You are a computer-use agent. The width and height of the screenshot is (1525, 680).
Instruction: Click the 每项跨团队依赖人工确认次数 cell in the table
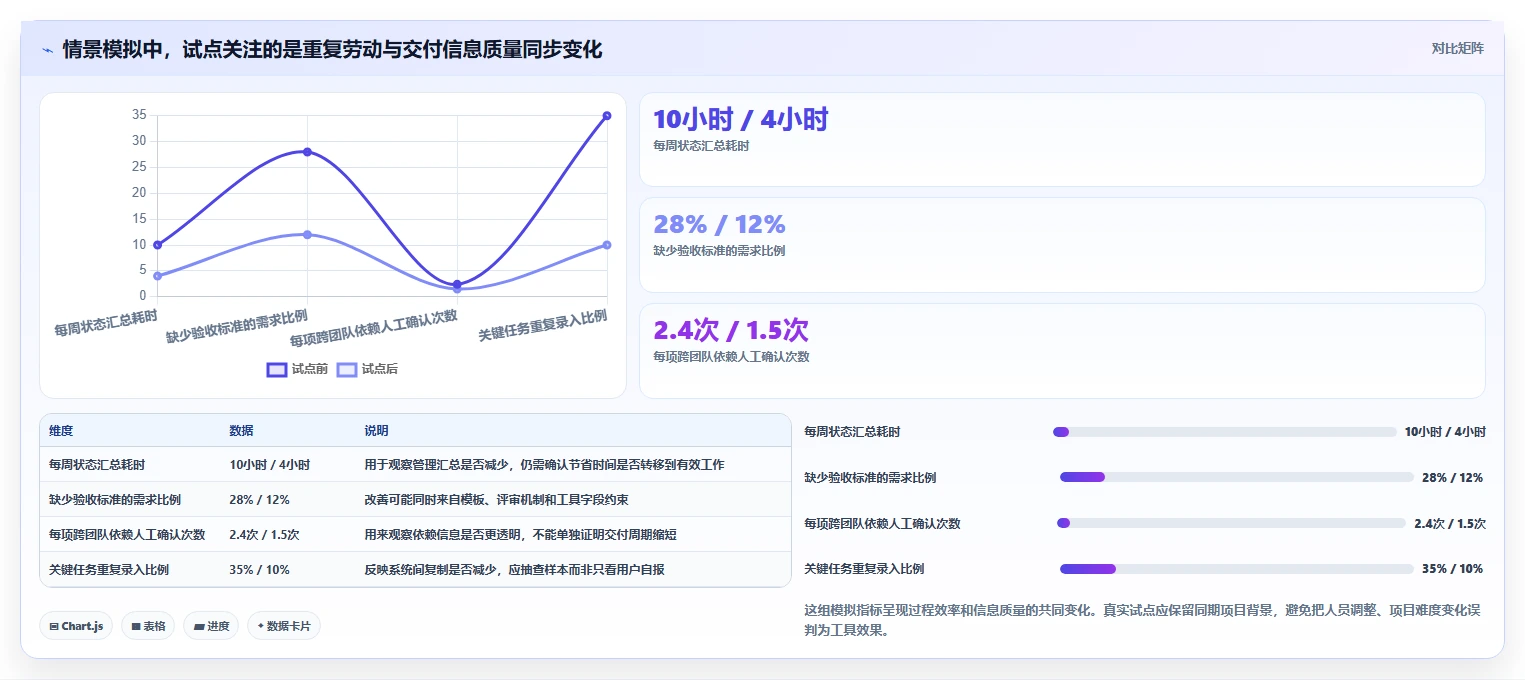(x=127, y=535)
